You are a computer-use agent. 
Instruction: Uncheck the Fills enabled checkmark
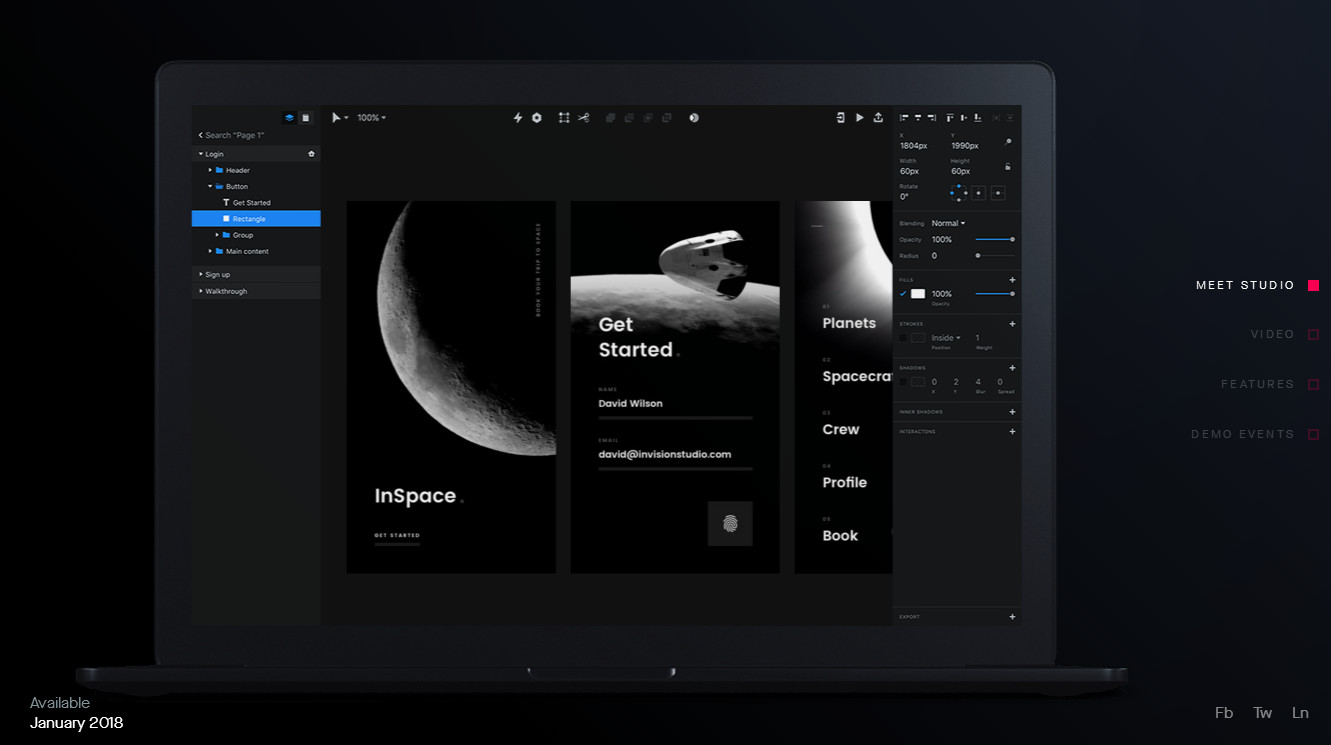click(x=903, y=294)
